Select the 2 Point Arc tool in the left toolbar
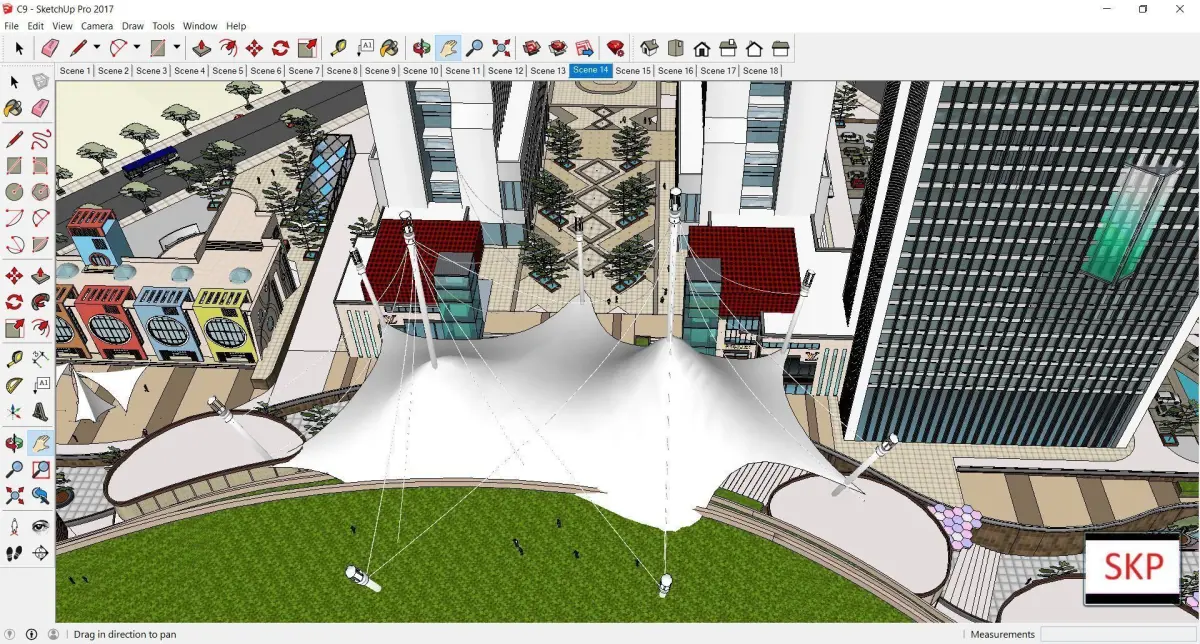 tap(41, 217)
